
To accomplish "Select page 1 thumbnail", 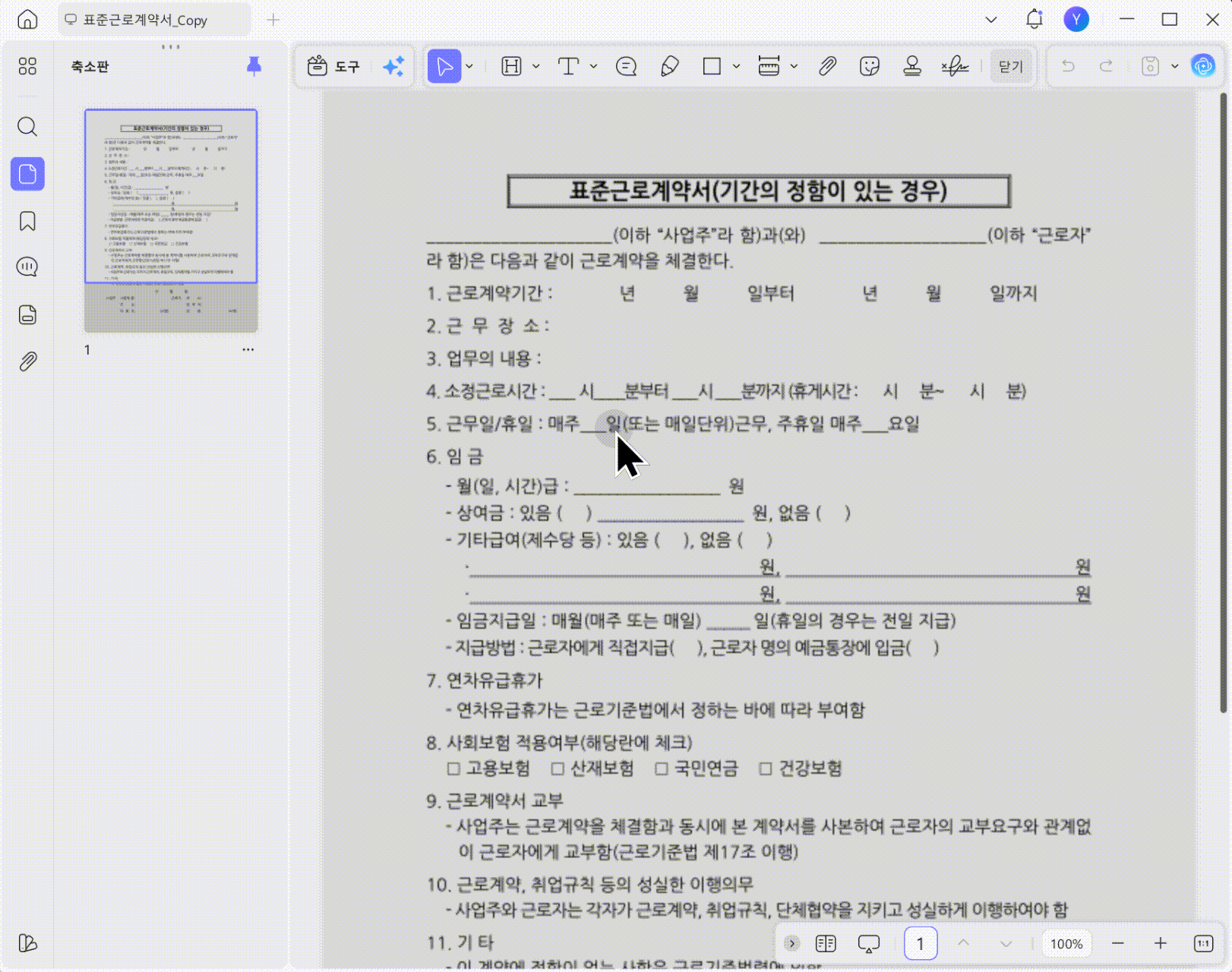I will (x=171, y=221).
